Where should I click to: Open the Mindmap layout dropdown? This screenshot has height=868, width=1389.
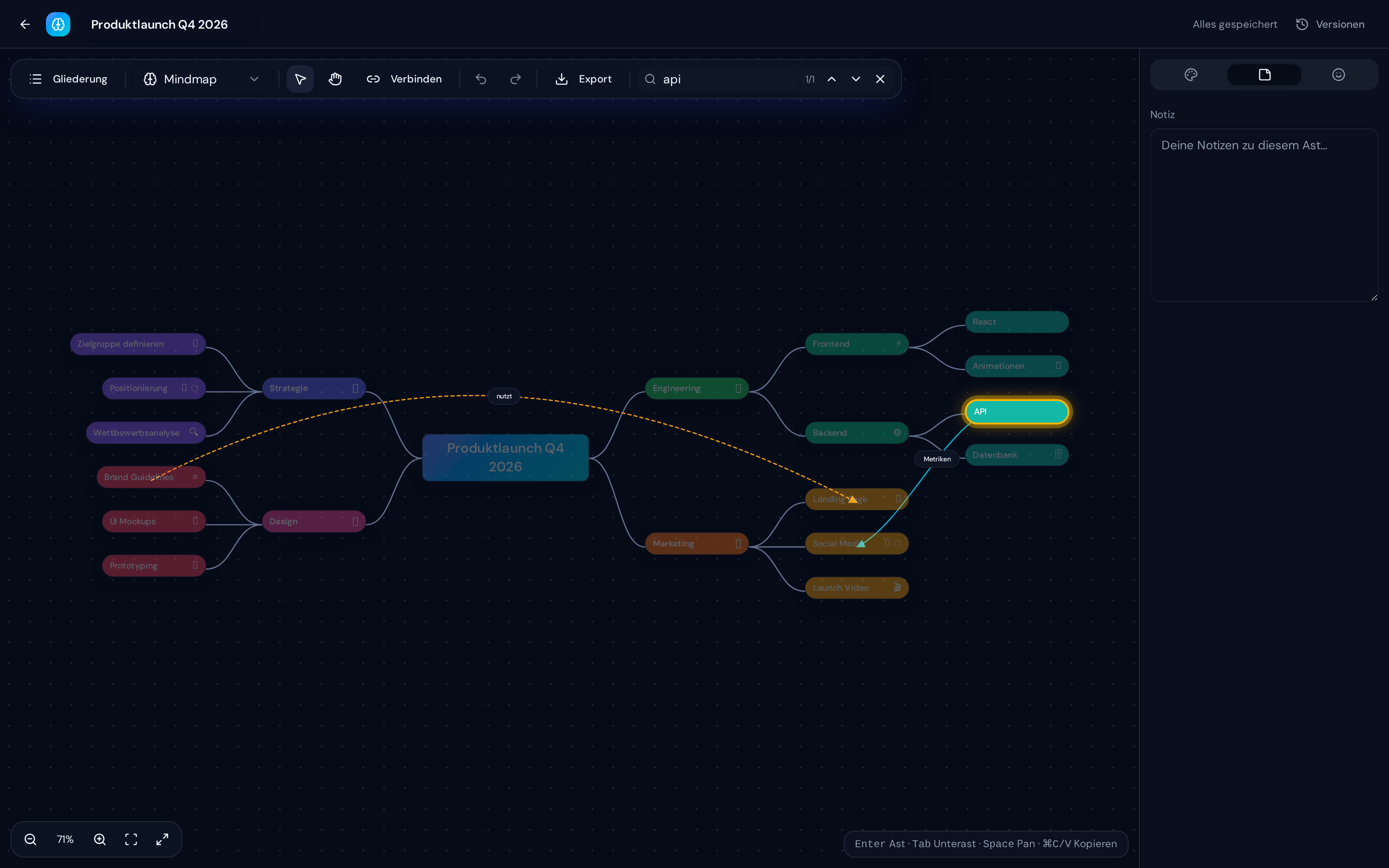pyautogui.click(x=201, y=79)
